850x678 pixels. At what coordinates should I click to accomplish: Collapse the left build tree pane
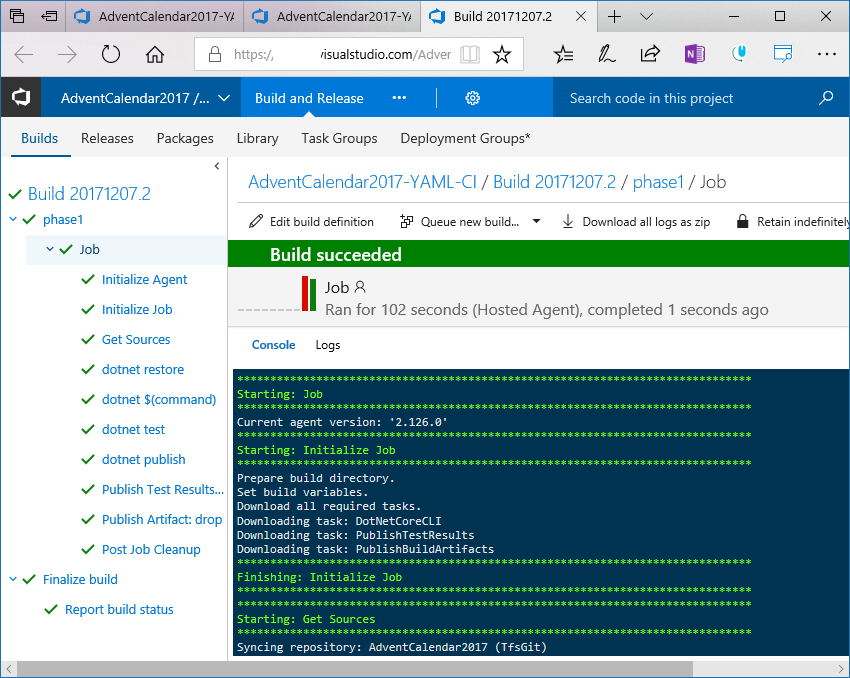click(x=217, y=166)
